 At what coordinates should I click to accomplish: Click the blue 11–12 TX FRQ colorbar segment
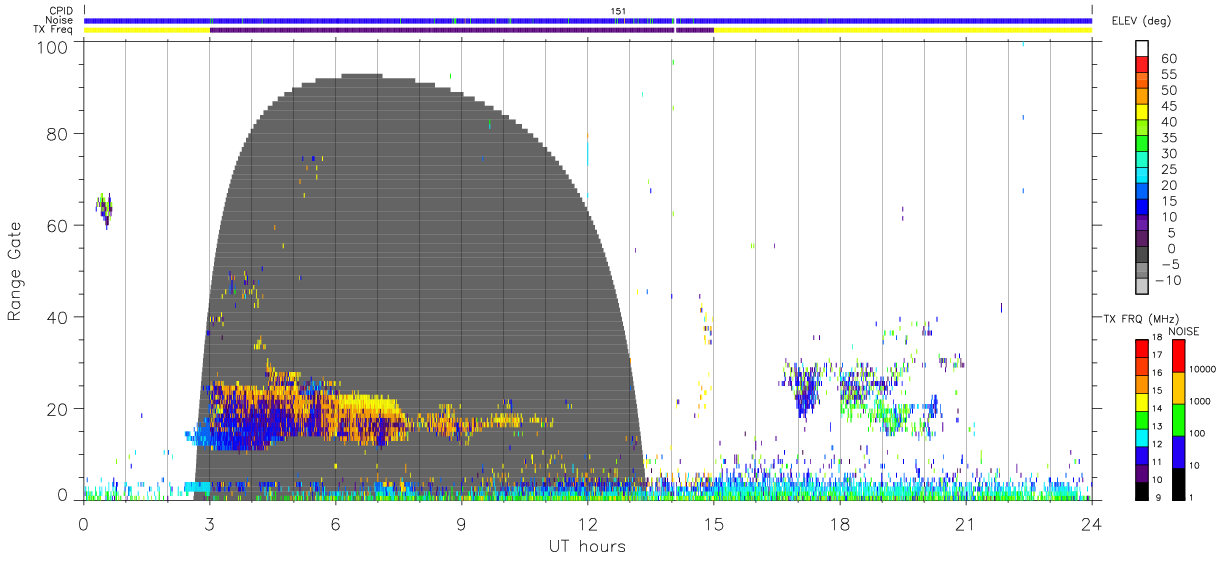[x=1142, y=455]
